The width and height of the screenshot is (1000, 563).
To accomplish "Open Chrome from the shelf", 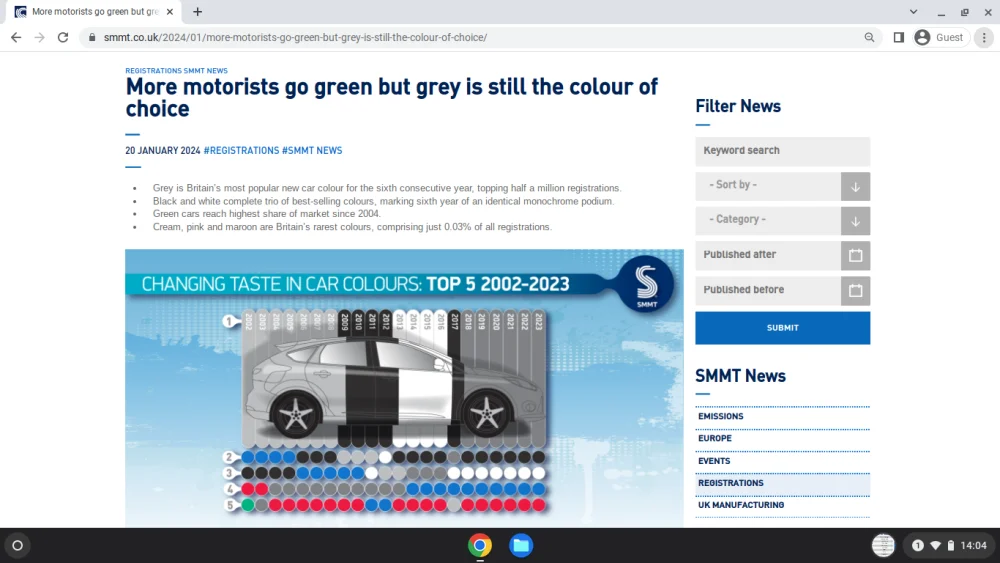I will coord(480,545).
